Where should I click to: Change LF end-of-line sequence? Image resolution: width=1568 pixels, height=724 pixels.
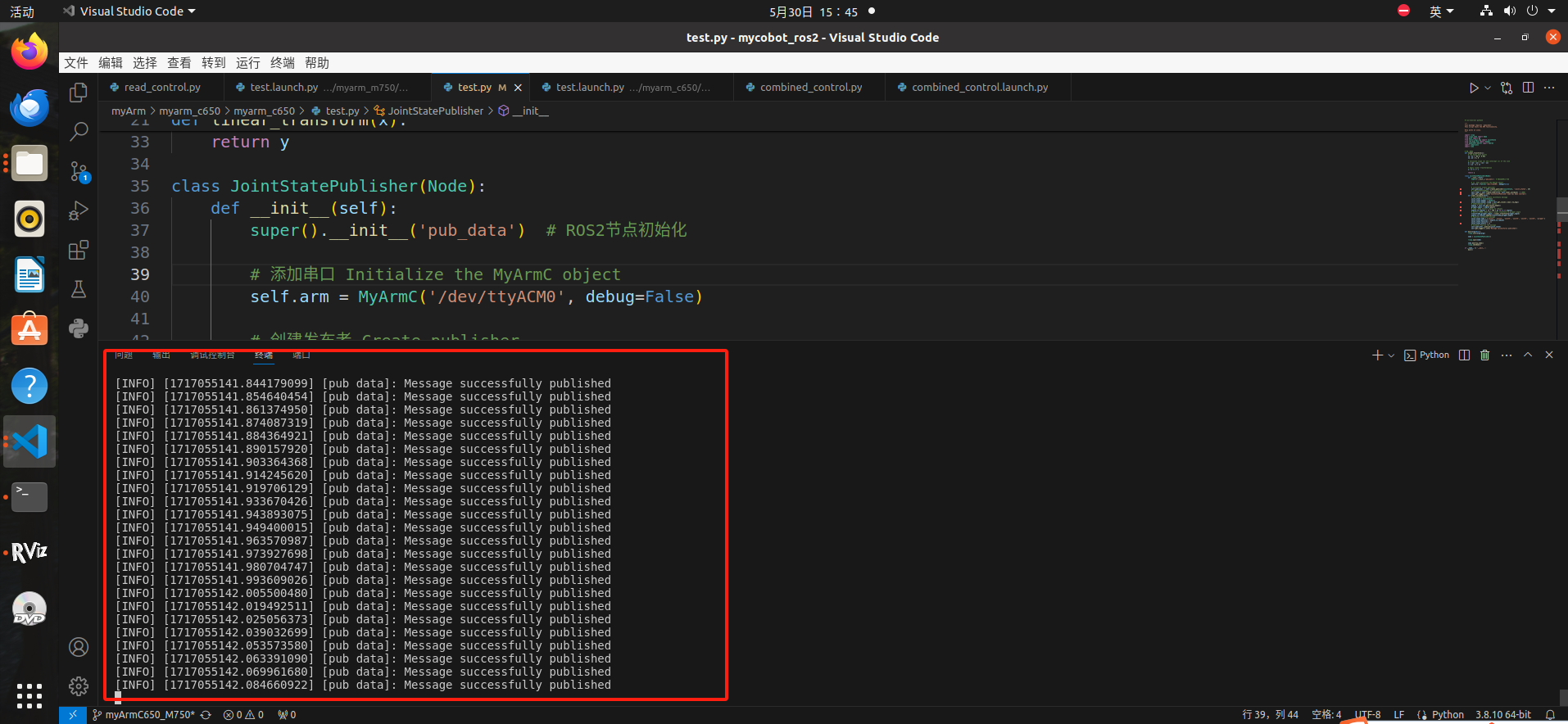pyautogui.click(x=1399, y=715)
